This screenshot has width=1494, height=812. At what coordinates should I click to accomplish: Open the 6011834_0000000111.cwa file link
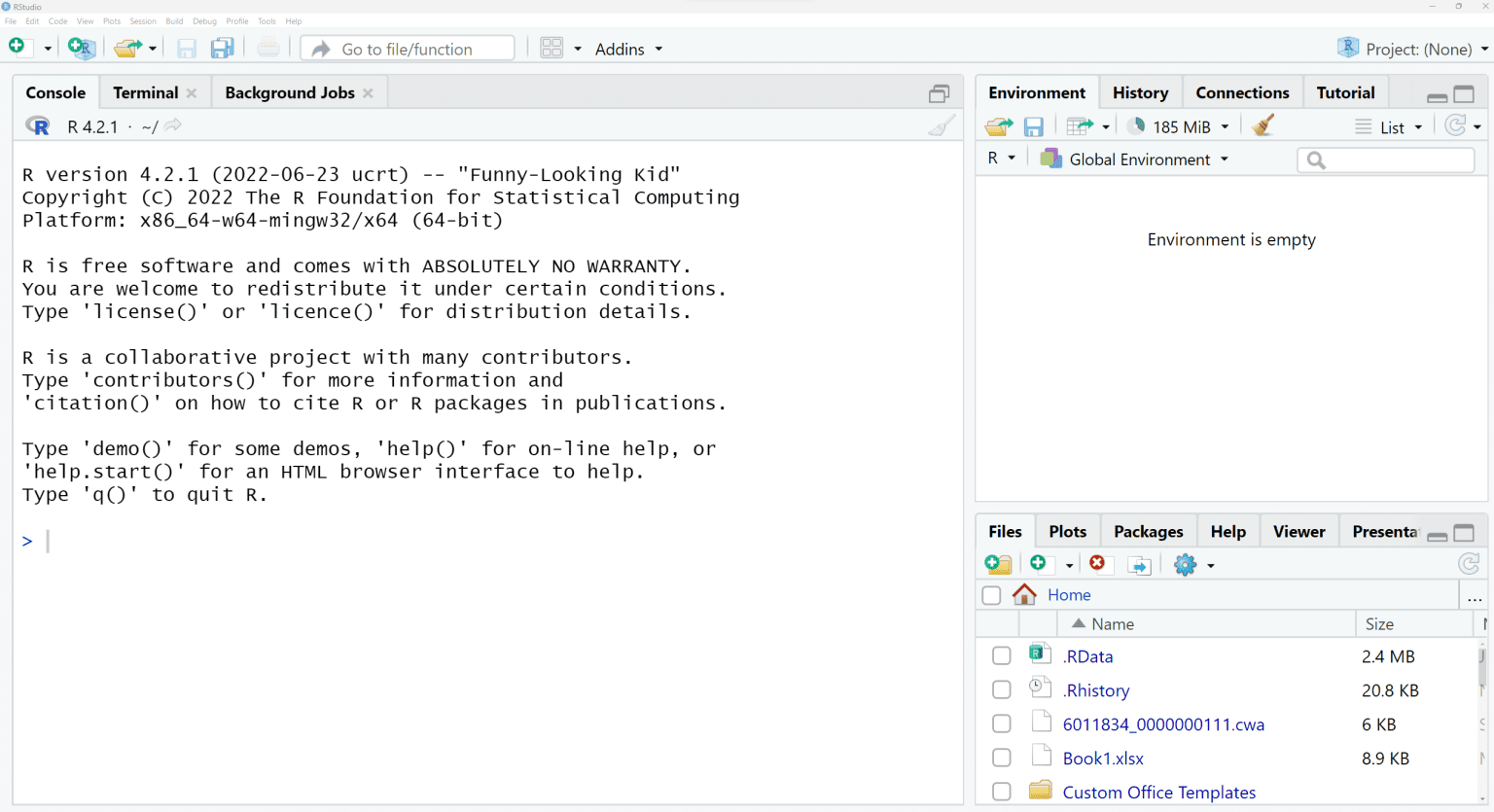(x=1163, y=724)
